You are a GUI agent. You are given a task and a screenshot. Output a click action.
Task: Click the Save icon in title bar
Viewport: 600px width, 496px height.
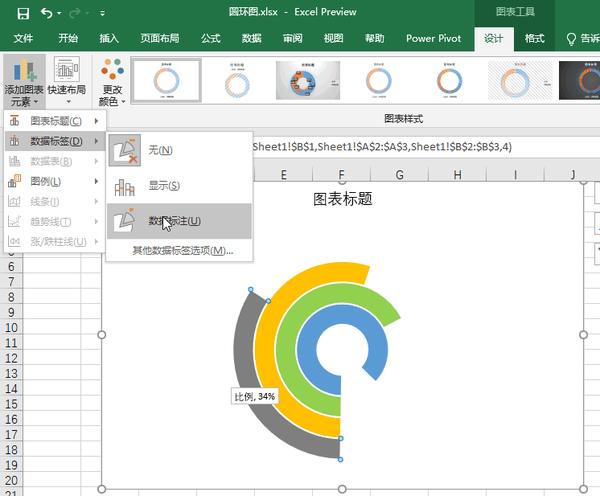click(23, 13)
